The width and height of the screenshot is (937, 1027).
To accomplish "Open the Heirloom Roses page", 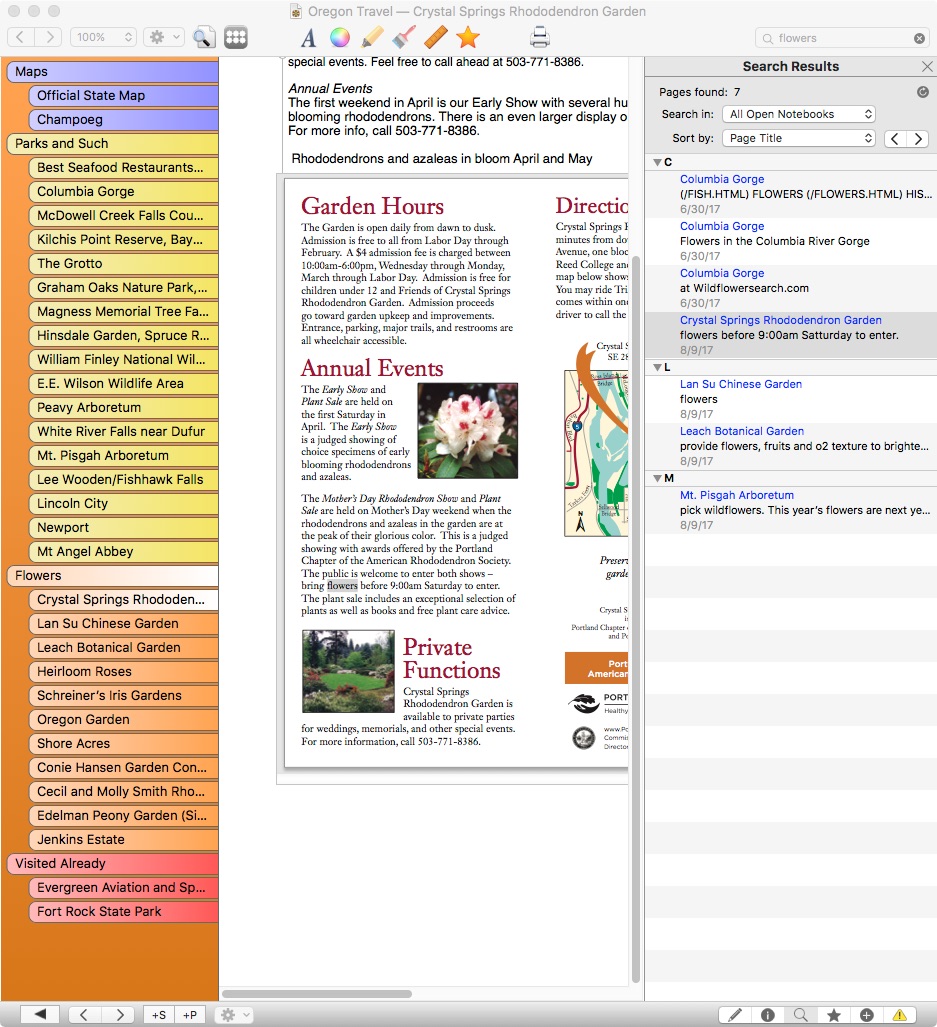I will tap(123, 671).
